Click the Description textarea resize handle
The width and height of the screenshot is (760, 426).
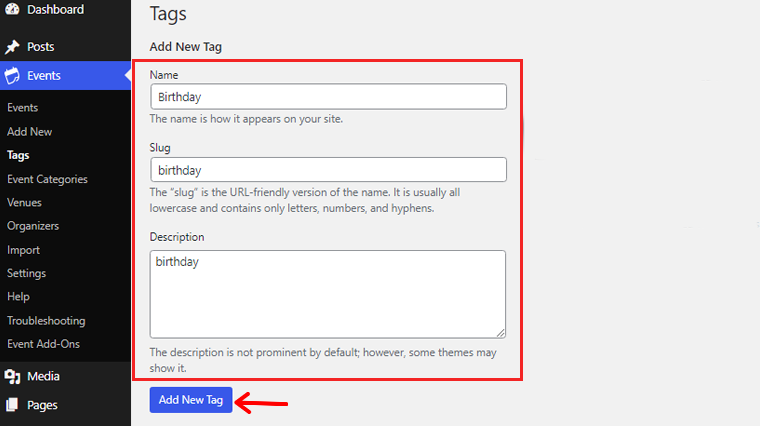pyautogui.click(x=501, y=333)
